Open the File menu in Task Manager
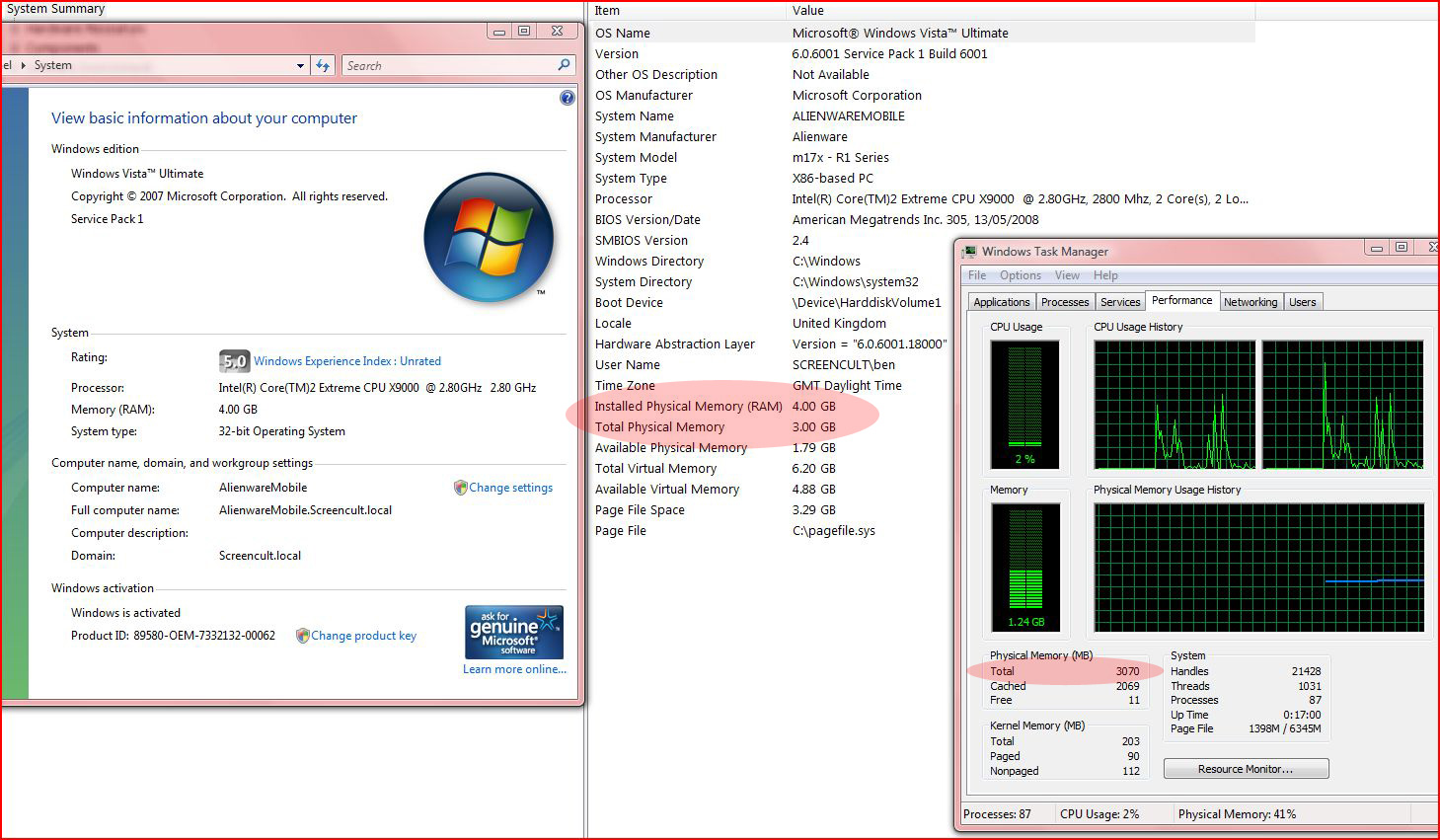1440x840 pixels. coord(977,275)
